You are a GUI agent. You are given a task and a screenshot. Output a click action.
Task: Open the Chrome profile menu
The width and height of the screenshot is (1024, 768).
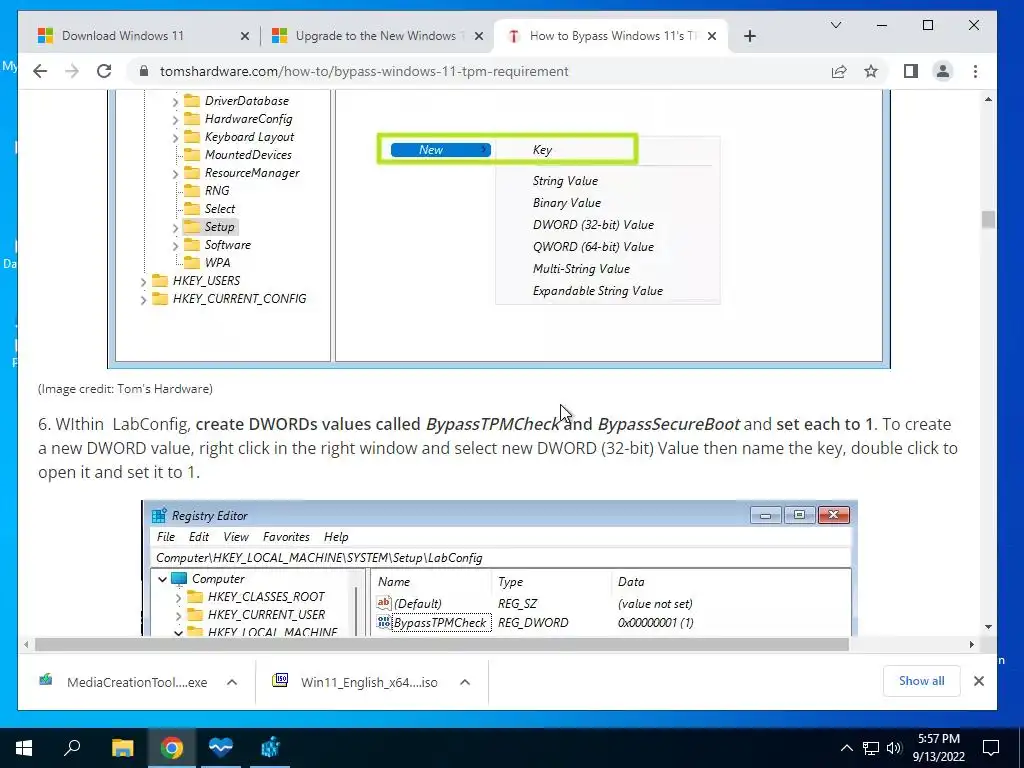click(x=943, y=71)
